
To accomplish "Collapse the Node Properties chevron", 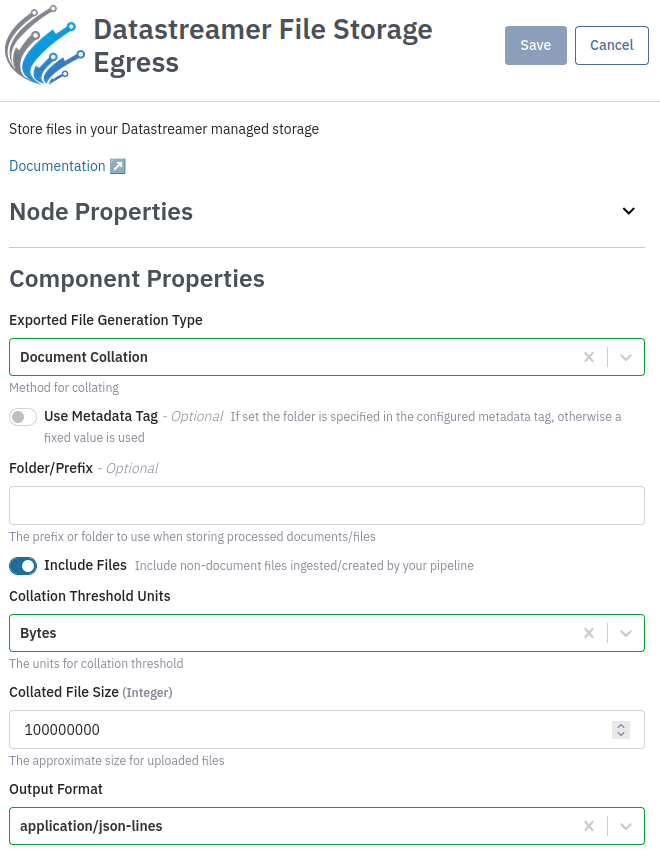I will click(628, 211).
